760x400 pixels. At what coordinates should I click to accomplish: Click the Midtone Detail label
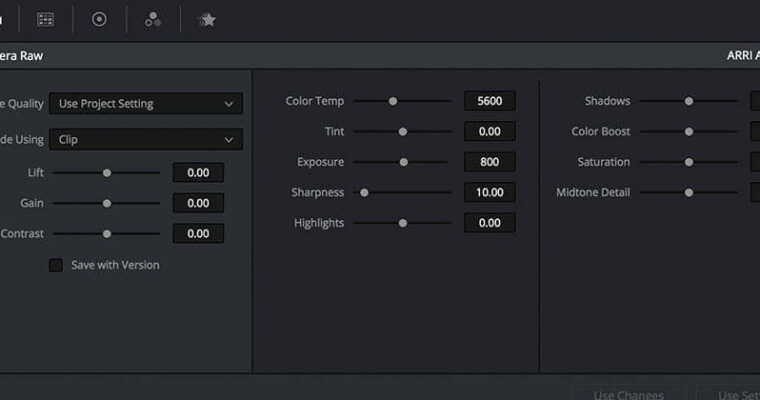[x=593, y=192]
